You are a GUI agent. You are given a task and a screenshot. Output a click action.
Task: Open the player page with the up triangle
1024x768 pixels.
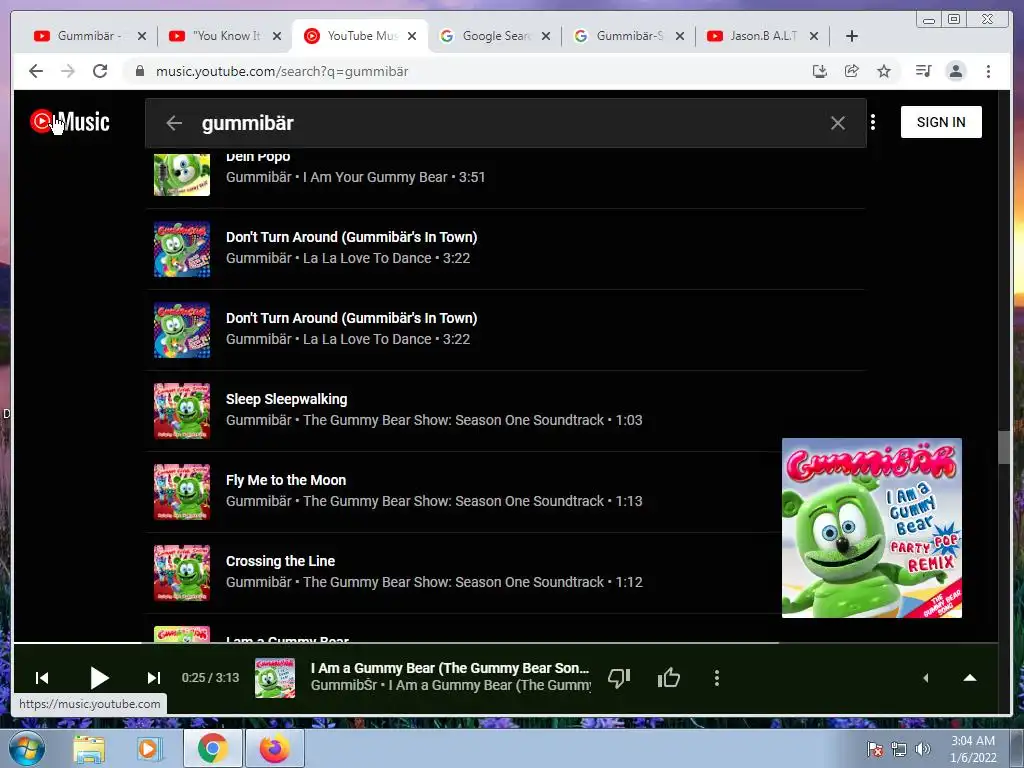(970, 678)
